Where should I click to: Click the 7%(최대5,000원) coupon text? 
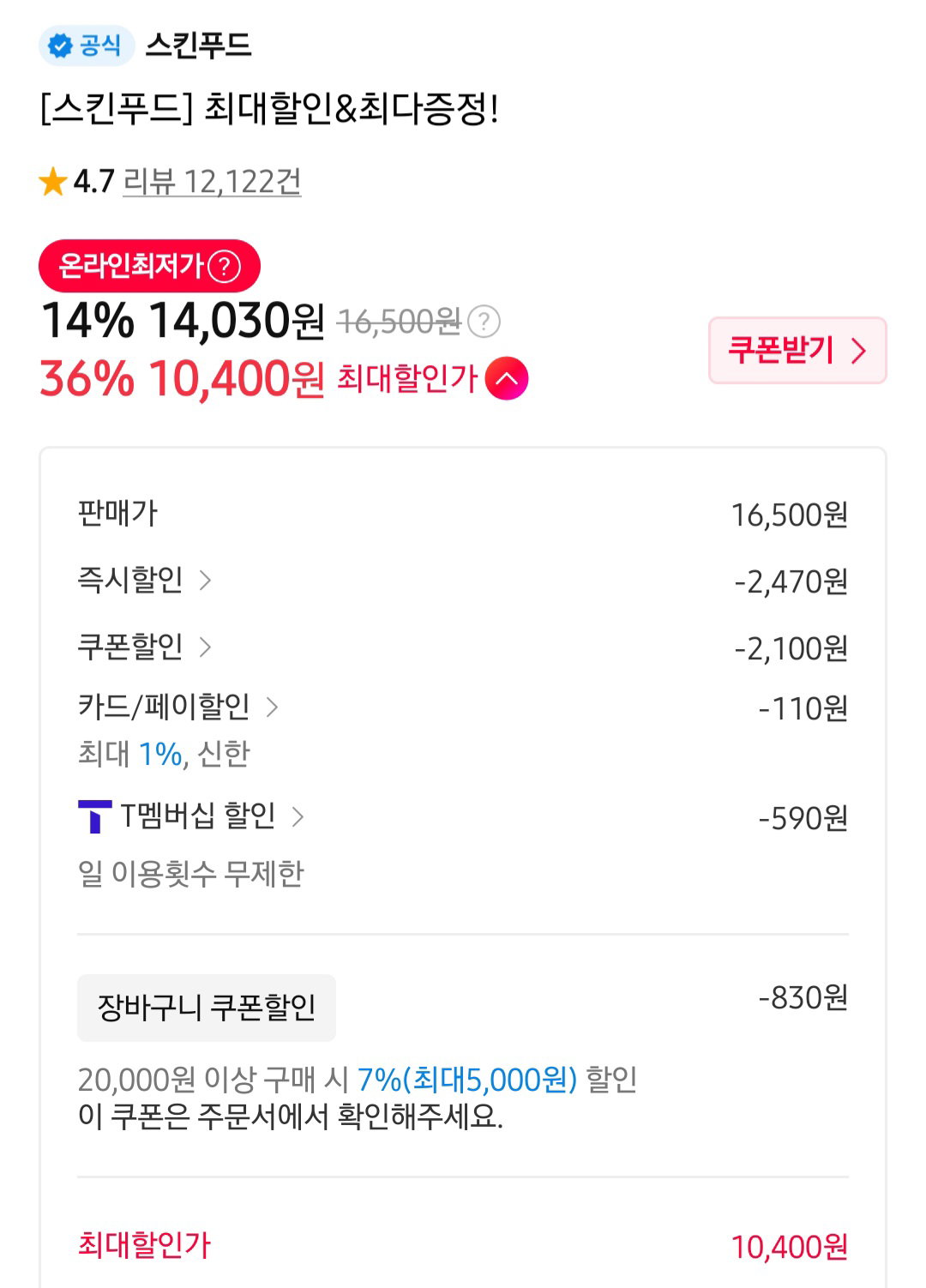467,1079
